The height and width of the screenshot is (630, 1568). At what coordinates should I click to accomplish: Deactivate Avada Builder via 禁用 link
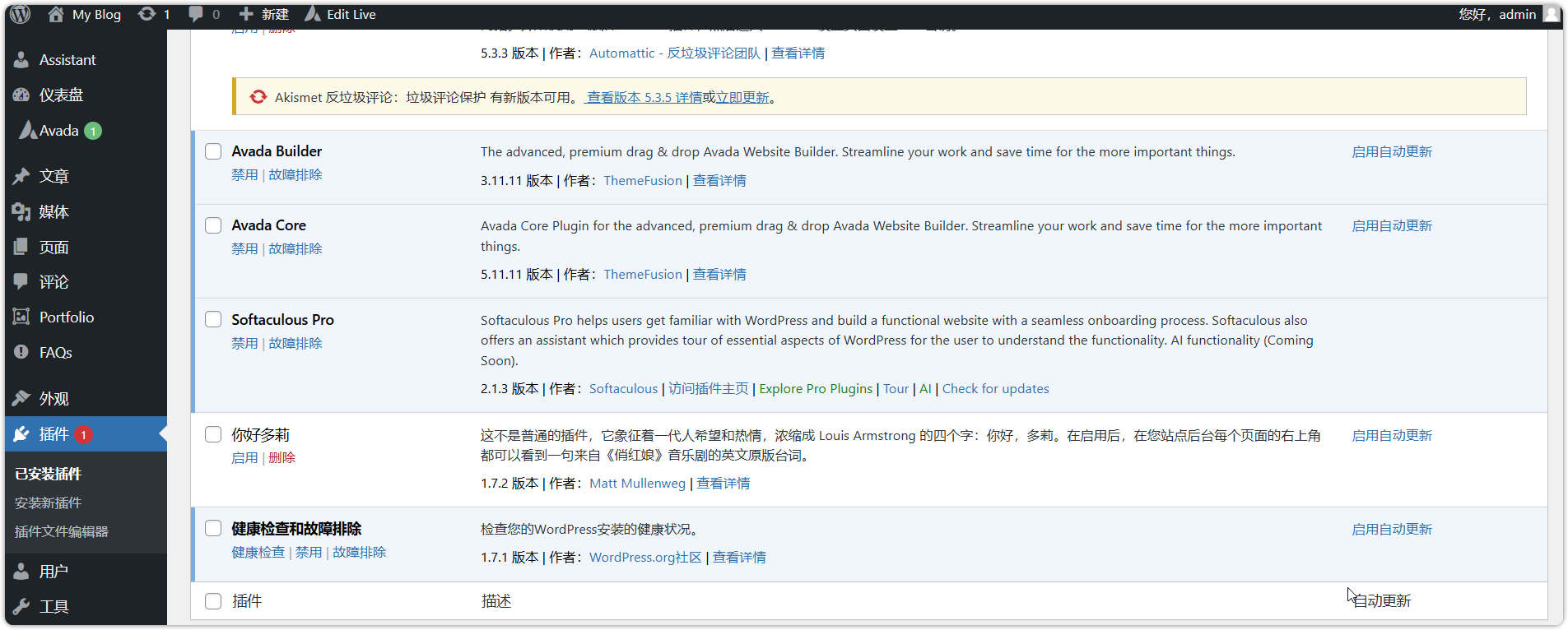pos(244,174)
